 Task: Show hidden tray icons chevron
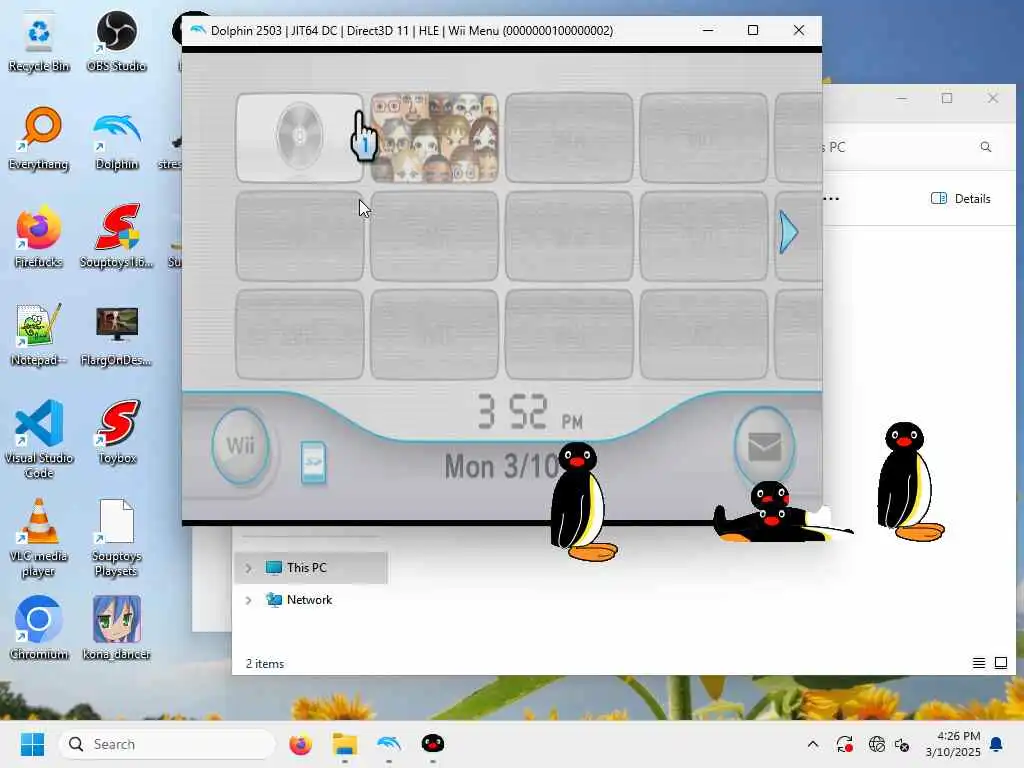[x=813, y=744]
